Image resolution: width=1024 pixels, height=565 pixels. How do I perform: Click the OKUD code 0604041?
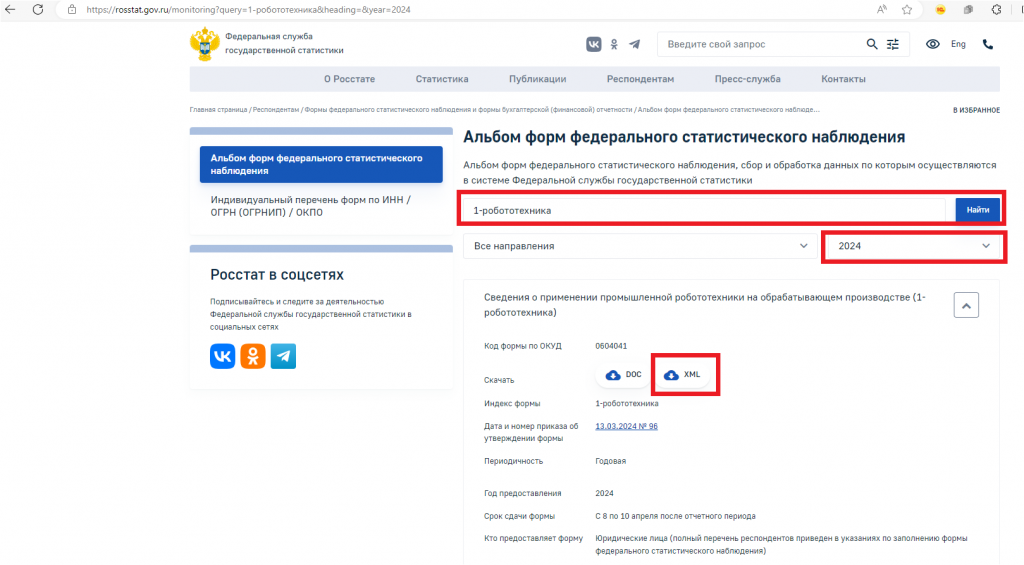[x=611, y=346]
